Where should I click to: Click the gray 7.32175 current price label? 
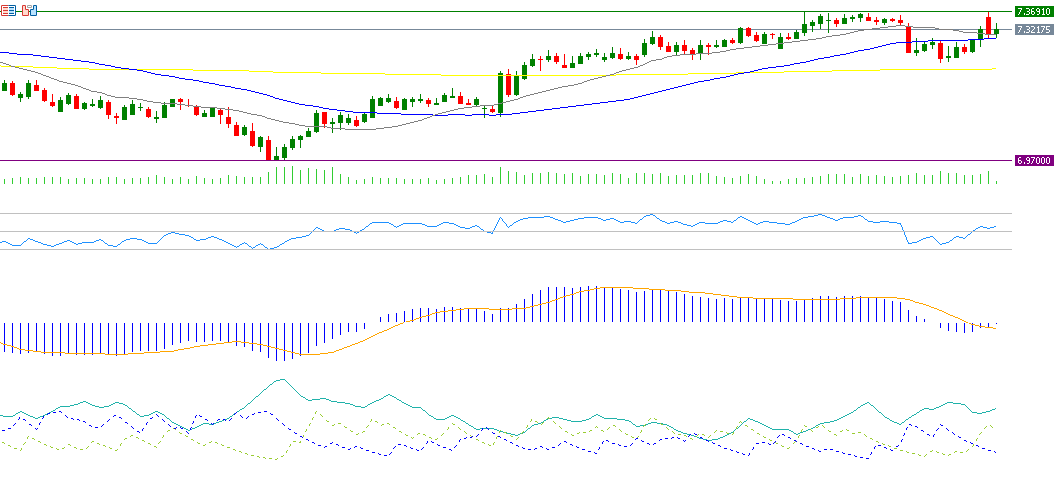(1033, 30)
